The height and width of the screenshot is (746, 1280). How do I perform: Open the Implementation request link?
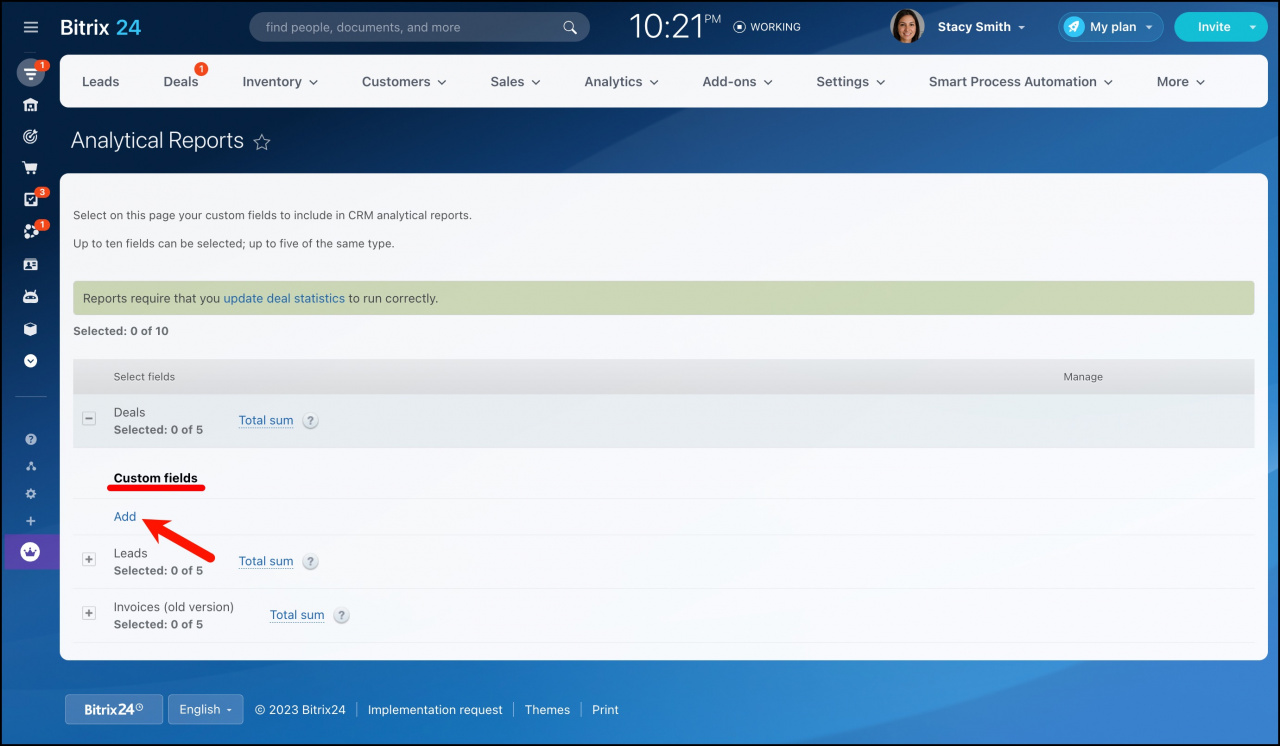(435, 710)
